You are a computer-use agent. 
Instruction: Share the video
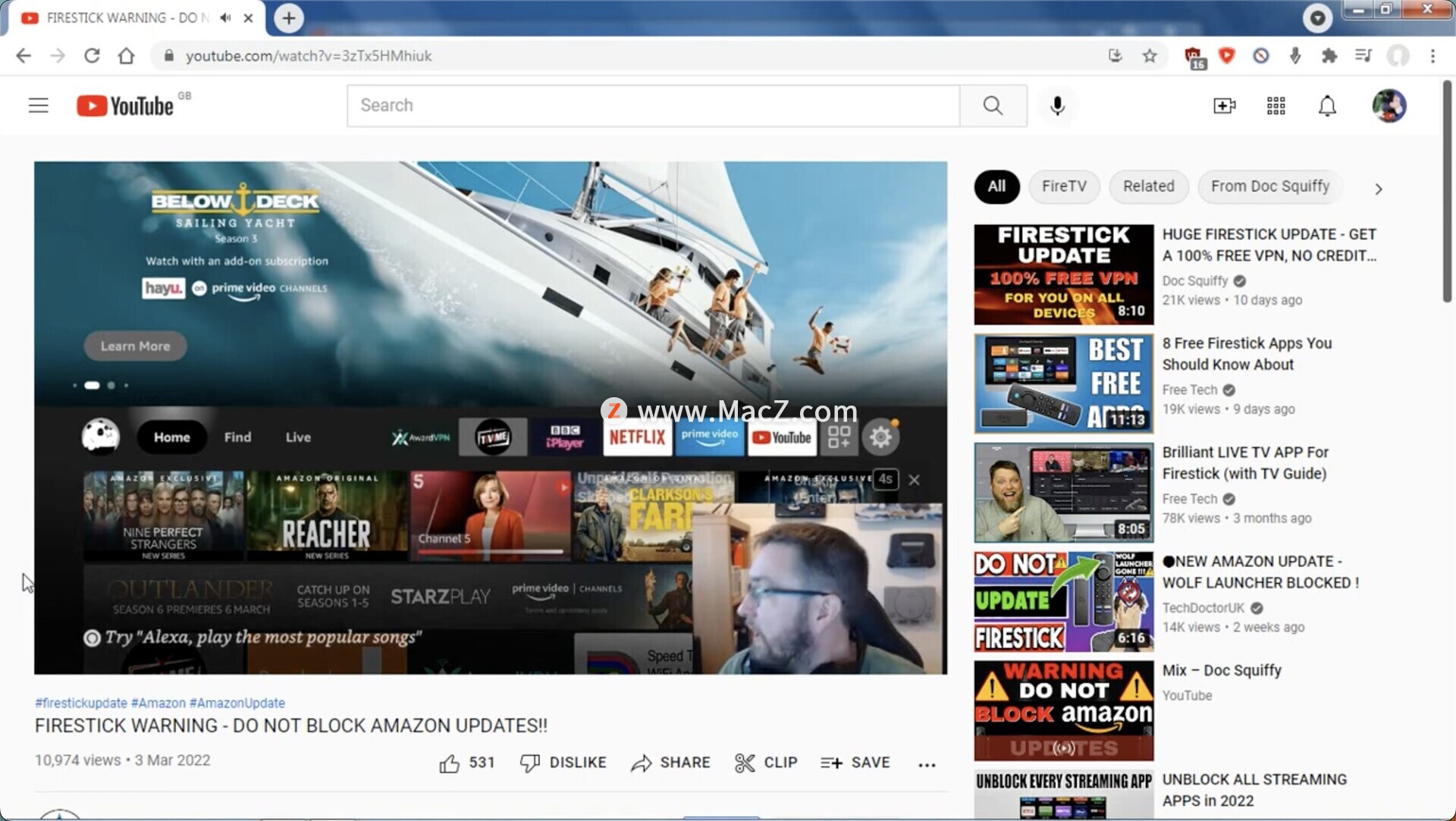pyautogui.click(x=670, y=763)
